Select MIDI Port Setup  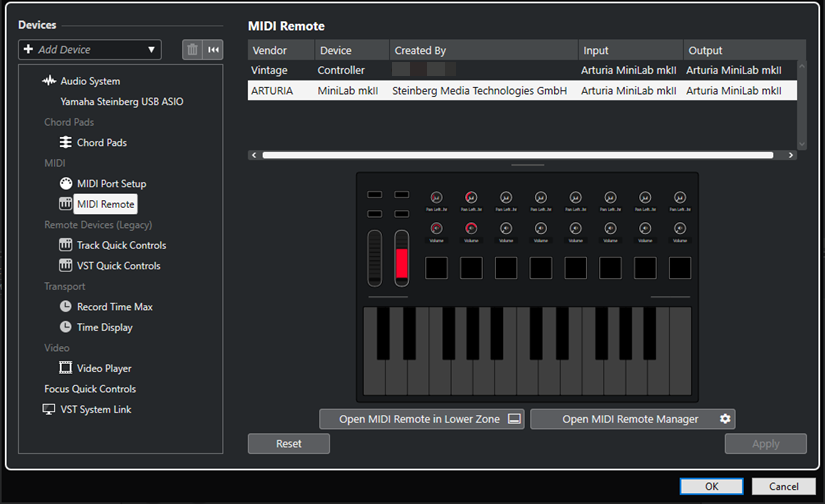(x=112, y=184)
